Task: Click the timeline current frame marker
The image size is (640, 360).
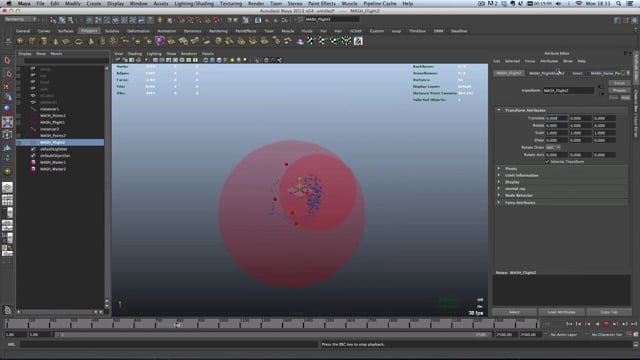Action: (x=178, y=324)
